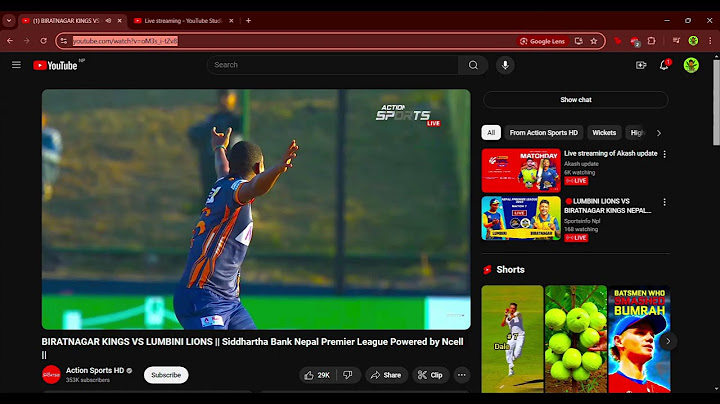Click the search magnifier button

point(473,65)
